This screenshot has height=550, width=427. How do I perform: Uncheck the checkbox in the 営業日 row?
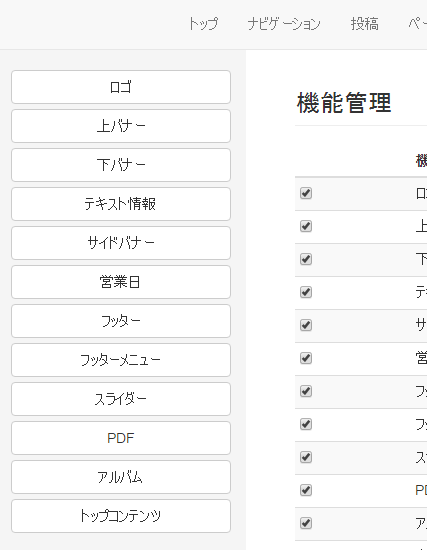pos(306,358)
